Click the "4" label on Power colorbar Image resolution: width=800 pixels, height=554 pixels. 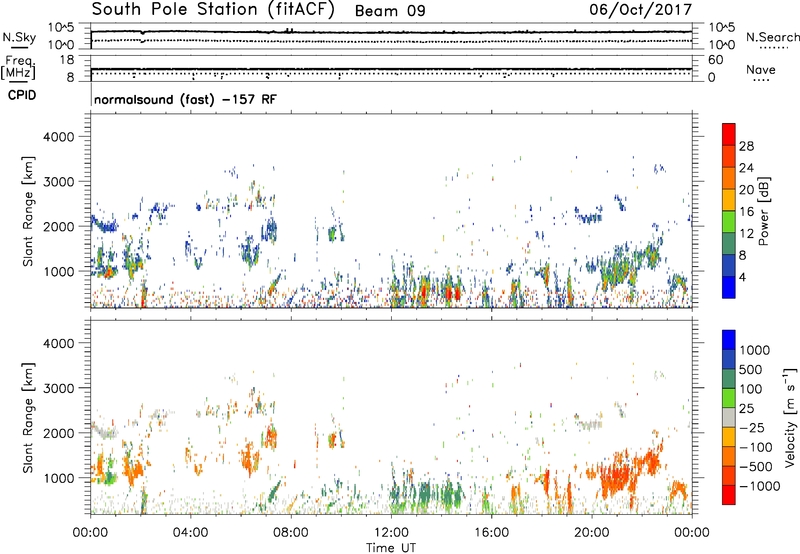point(743,277)
